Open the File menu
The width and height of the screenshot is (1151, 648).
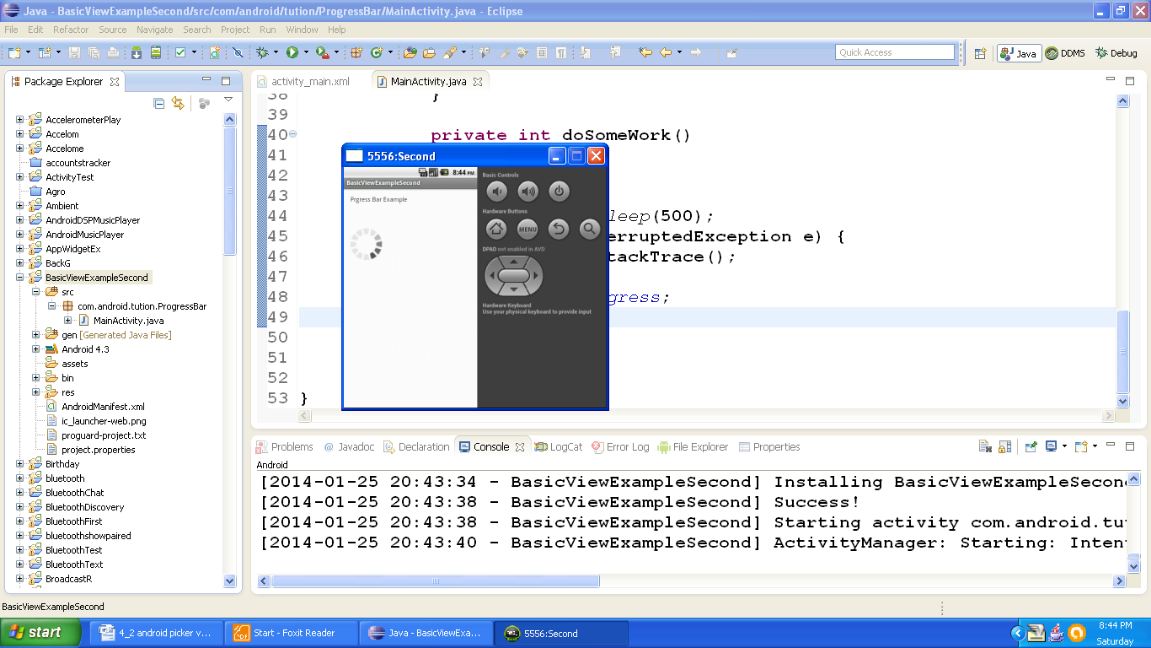coord(11,29)
